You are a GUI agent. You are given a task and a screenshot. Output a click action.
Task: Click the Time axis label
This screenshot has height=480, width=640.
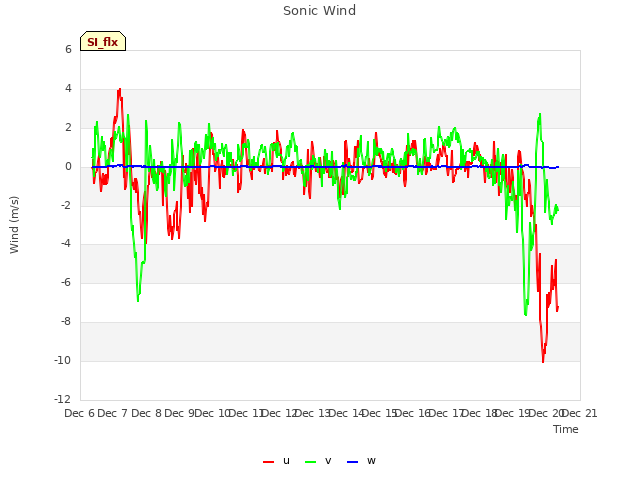click(566, 429)
